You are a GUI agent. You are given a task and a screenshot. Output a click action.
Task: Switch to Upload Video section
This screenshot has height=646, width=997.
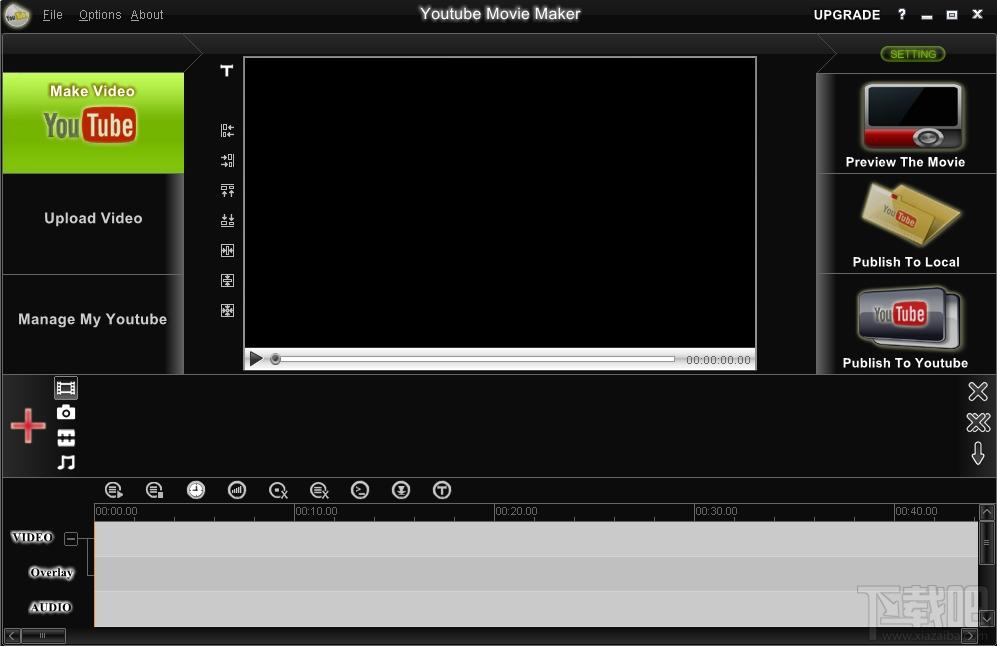coord(93,219)
